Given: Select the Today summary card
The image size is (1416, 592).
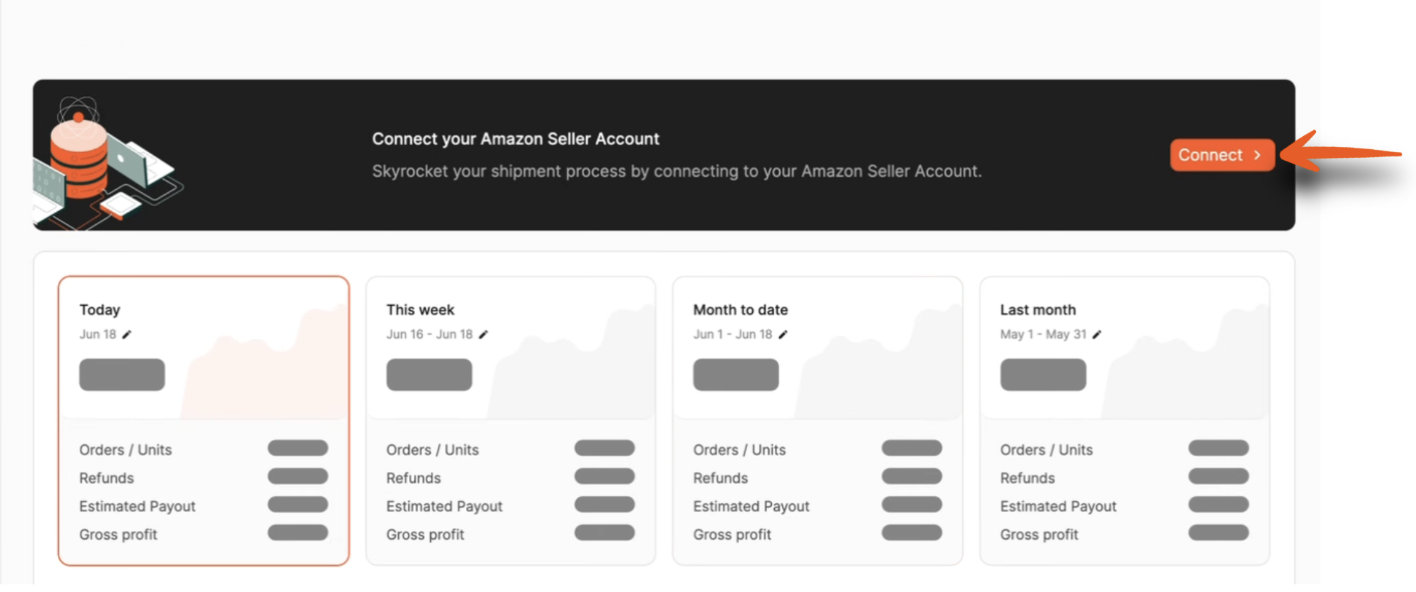Looking at the screenshot, I should [x=204, y=421].
